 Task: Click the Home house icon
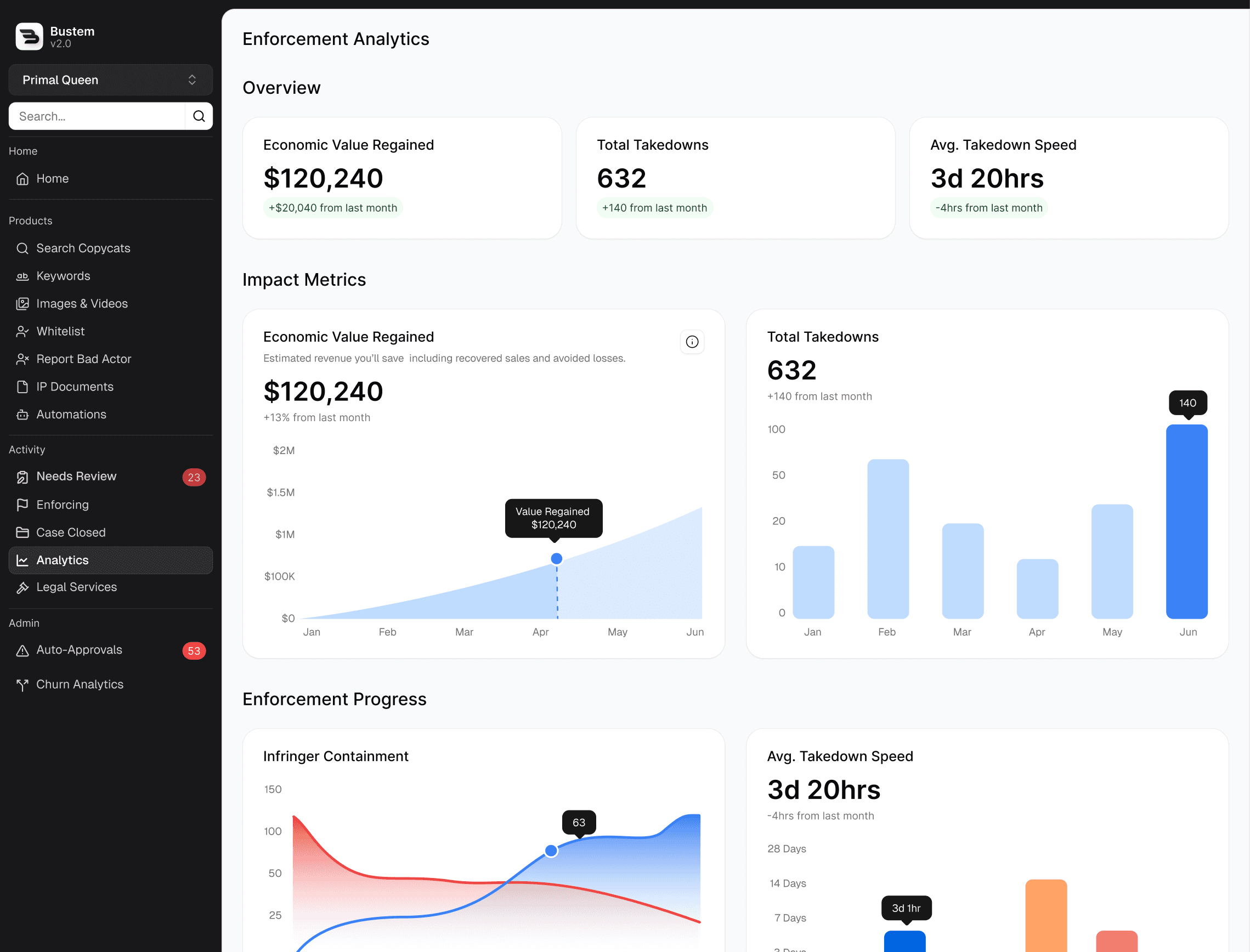(x=22, y=179)
